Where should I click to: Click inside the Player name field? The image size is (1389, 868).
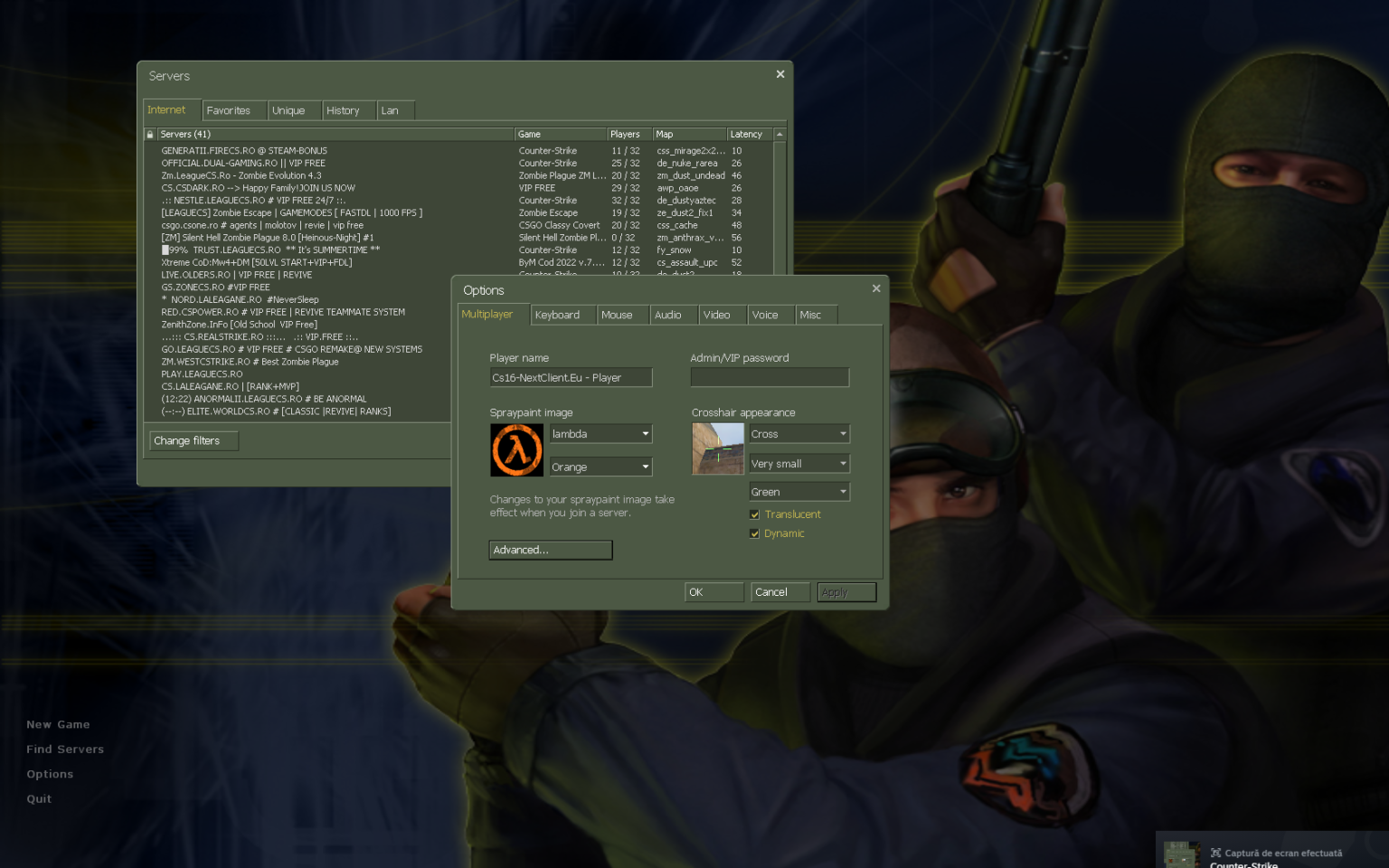(571, 377)
